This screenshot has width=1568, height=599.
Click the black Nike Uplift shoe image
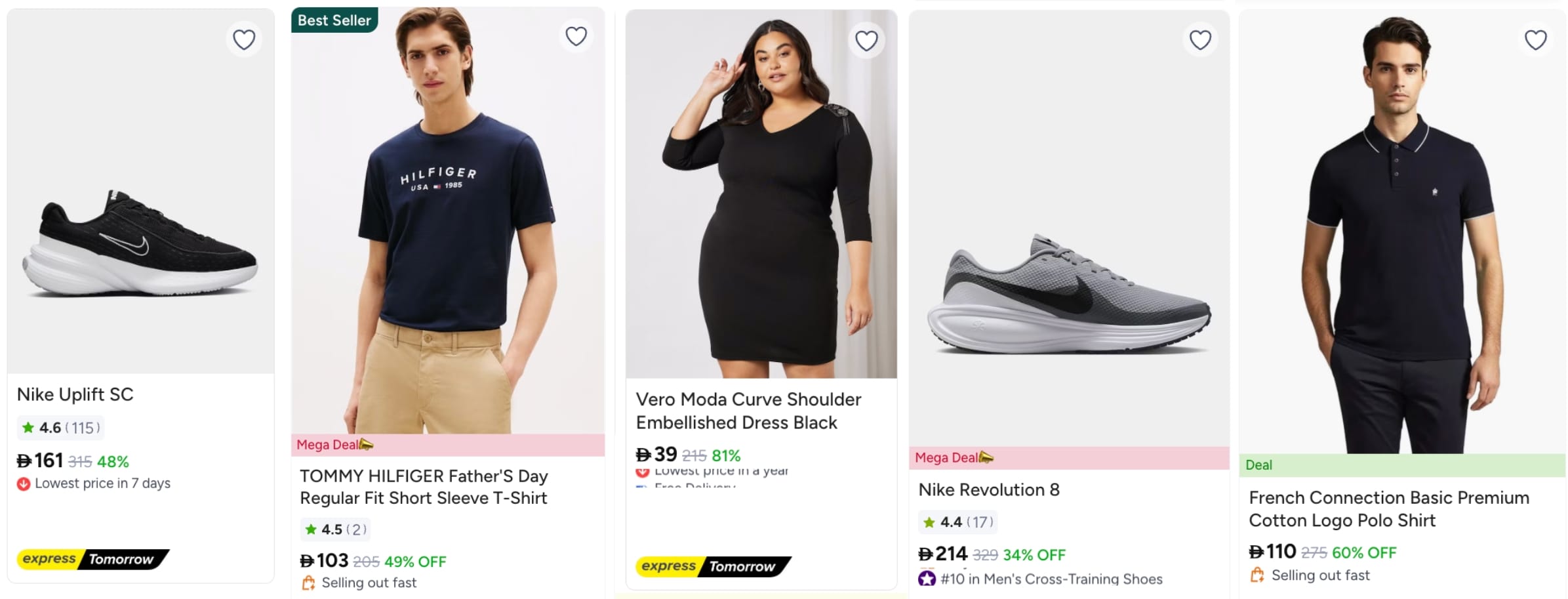140,246
